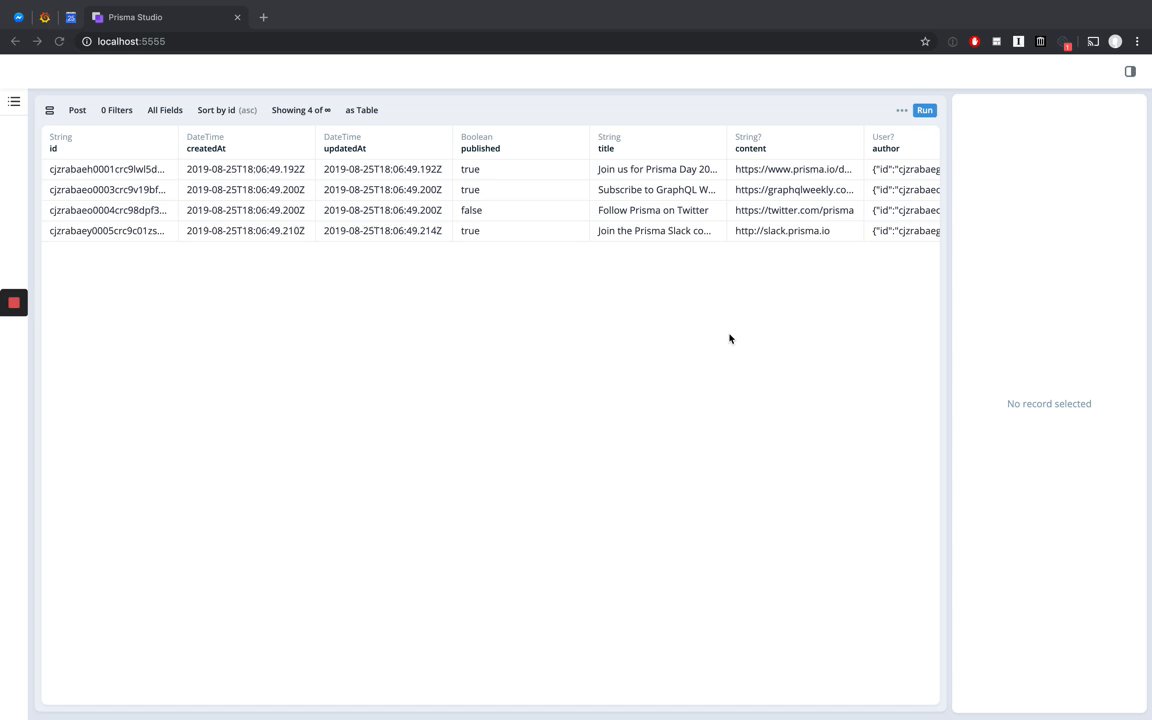
Task: Open the Post model selector
Action: click(x=77, y=110)
